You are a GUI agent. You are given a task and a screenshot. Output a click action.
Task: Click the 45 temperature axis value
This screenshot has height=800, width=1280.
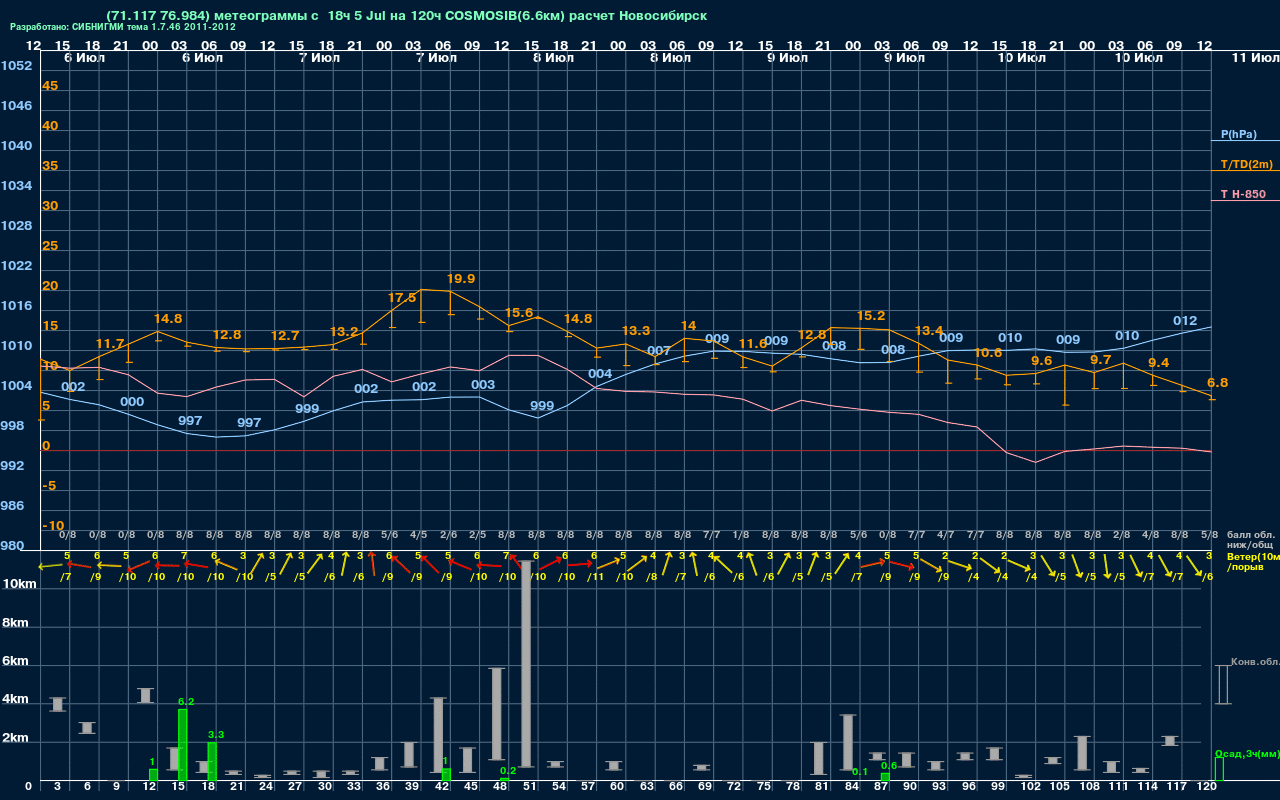click(50, 86)
